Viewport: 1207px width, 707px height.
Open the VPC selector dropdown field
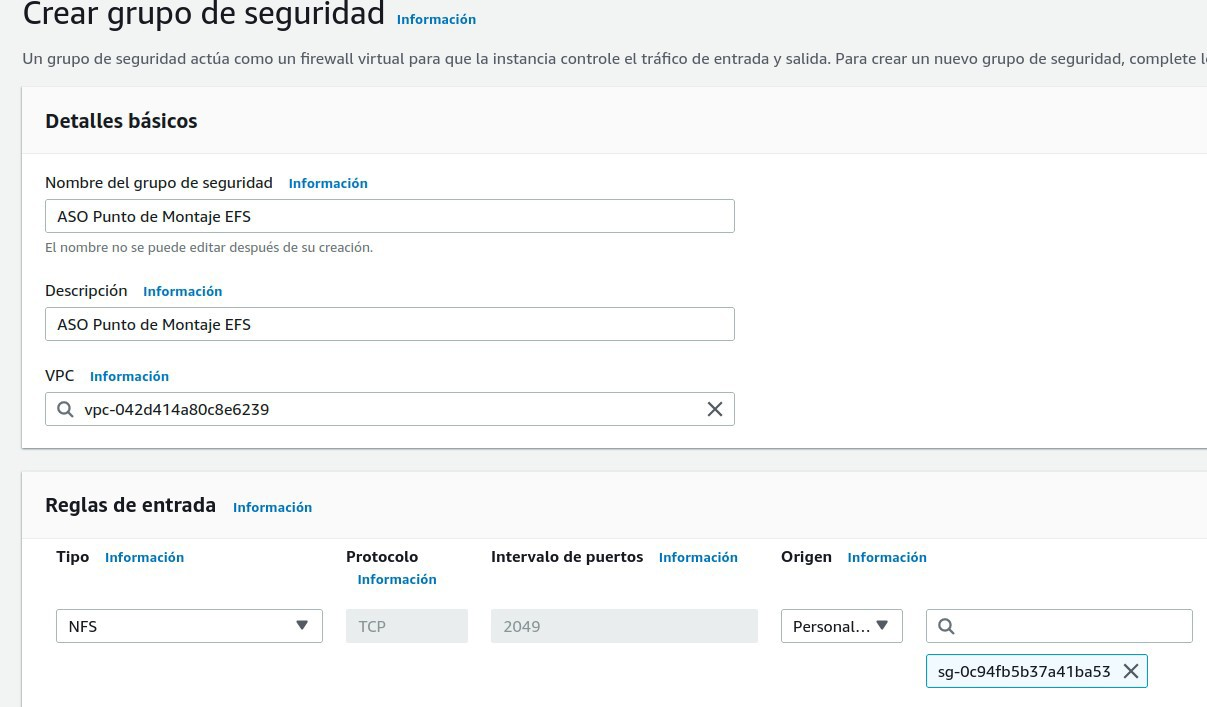pos(390,409)
